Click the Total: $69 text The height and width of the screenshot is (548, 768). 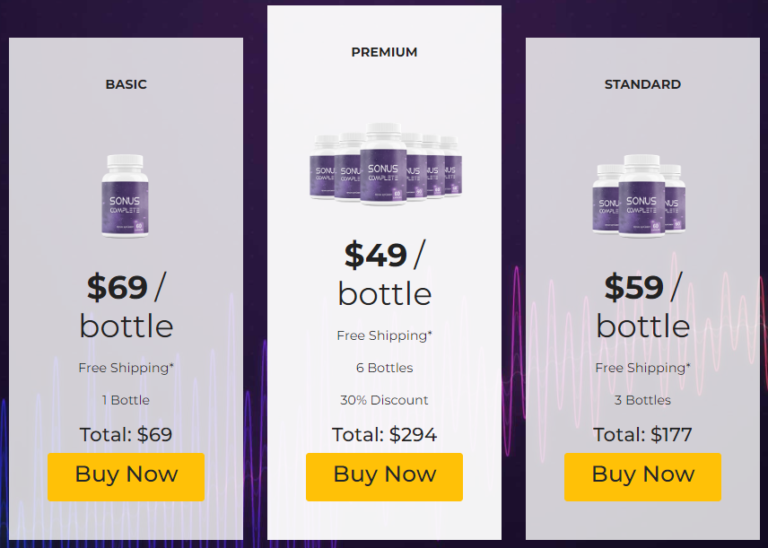coord(126,435)
